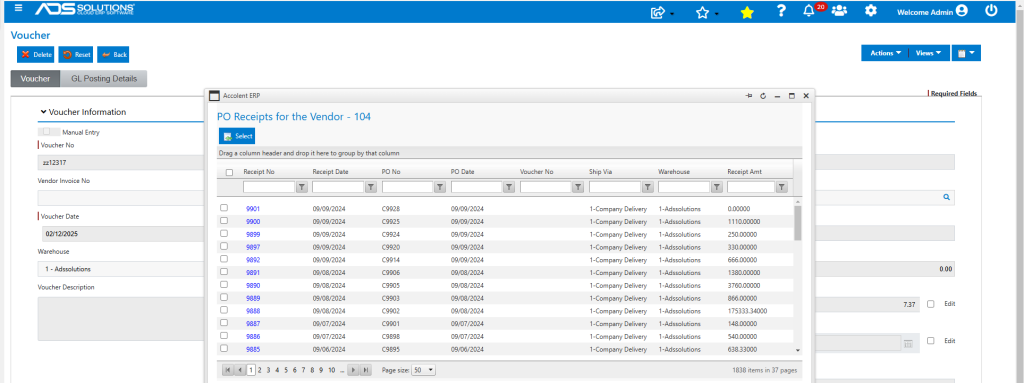Screen dimensions: 1024x383
Task: Click the pin icon in Accolent ERP popup
Action: click(x=749, y=95)
